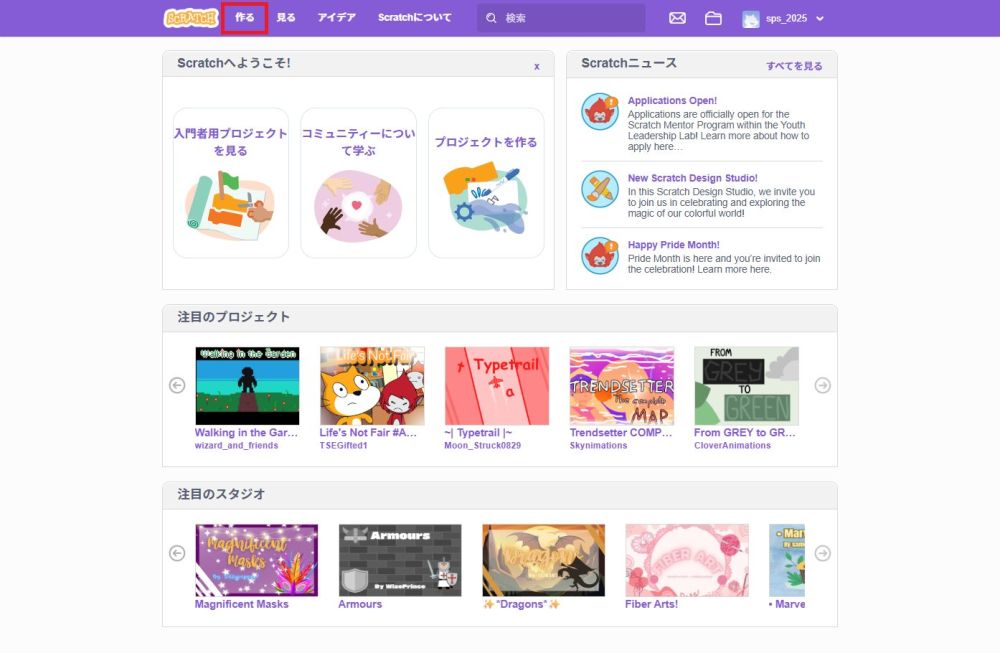Click previous arrow in featured studios

click(x=177, y=553)
